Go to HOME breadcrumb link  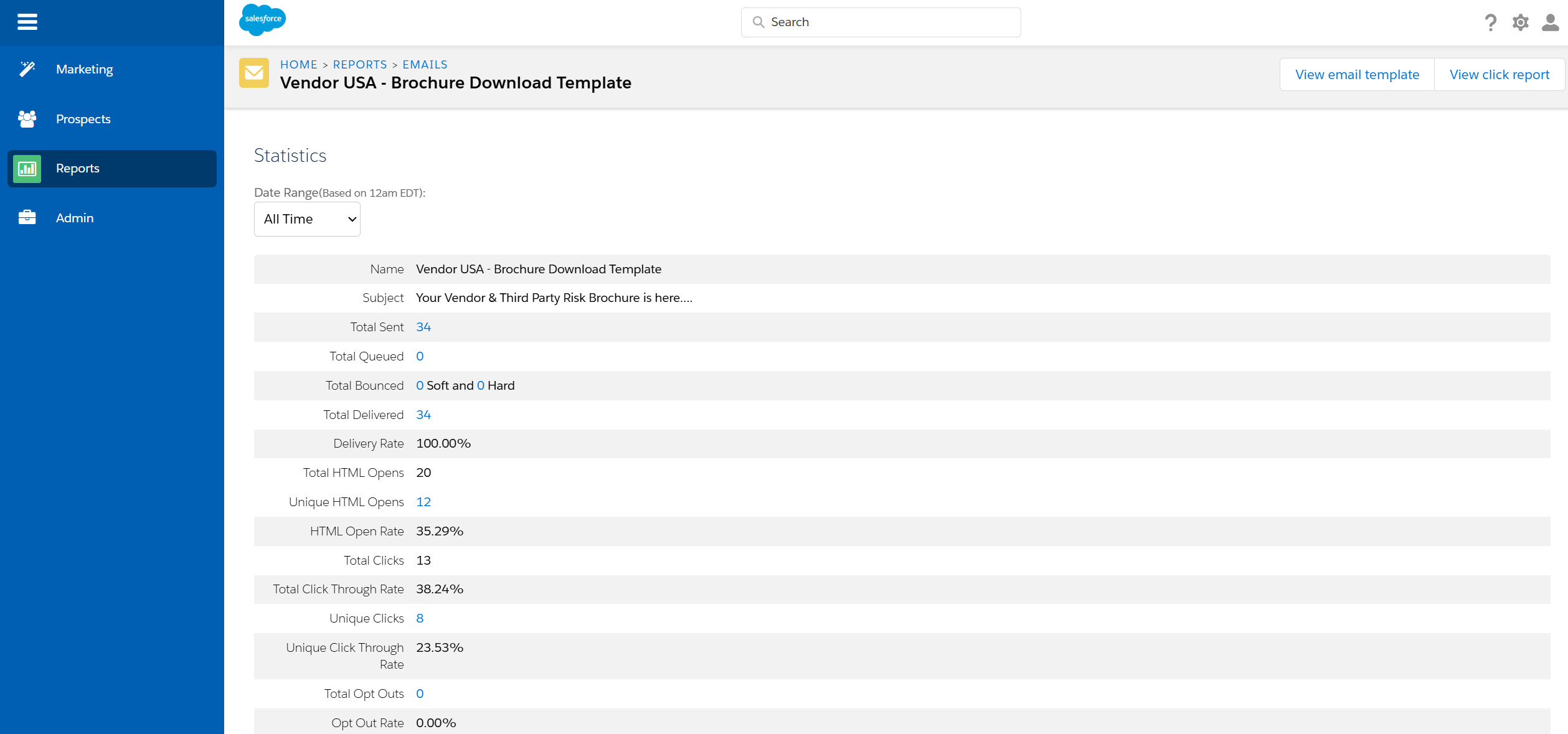pyautogui.click(x=299, y=65)
